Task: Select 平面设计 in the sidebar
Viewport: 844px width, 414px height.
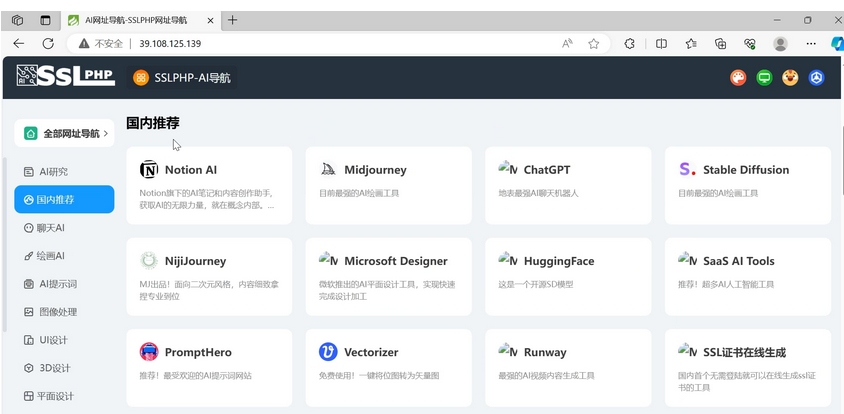Action: 64,396
